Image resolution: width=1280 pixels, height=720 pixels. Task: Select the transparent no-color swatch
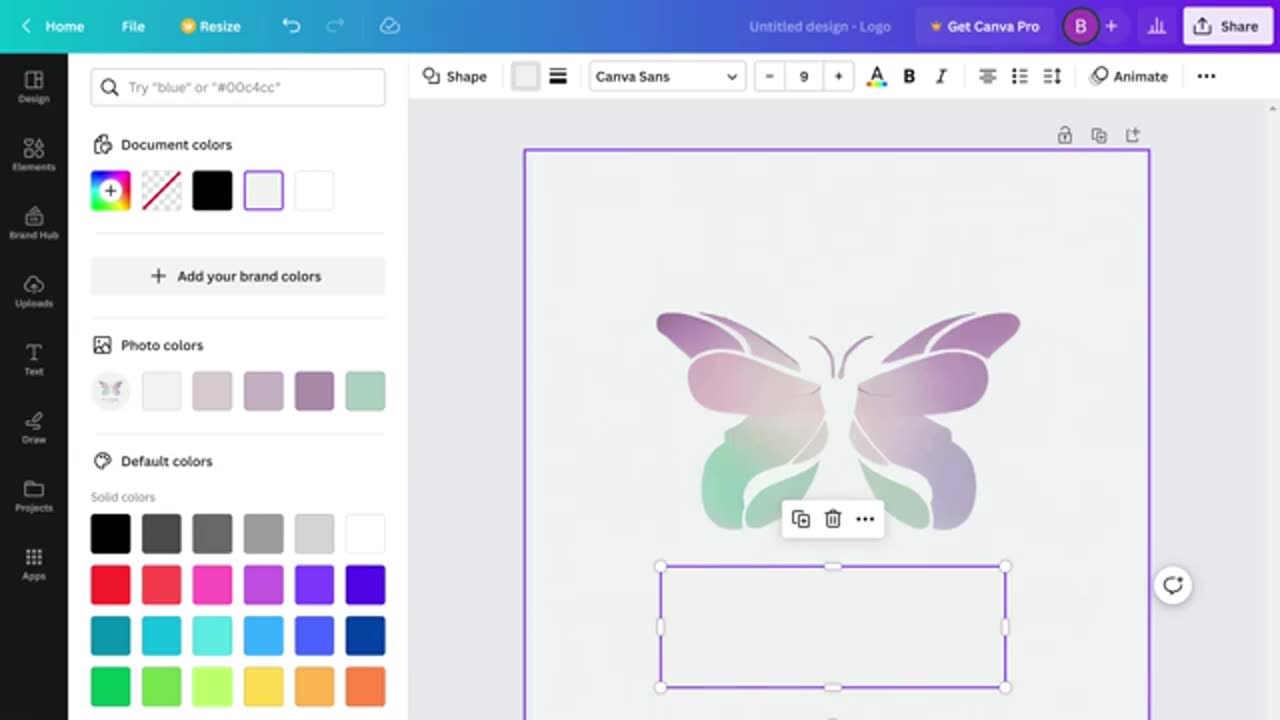tap(161, 190)
